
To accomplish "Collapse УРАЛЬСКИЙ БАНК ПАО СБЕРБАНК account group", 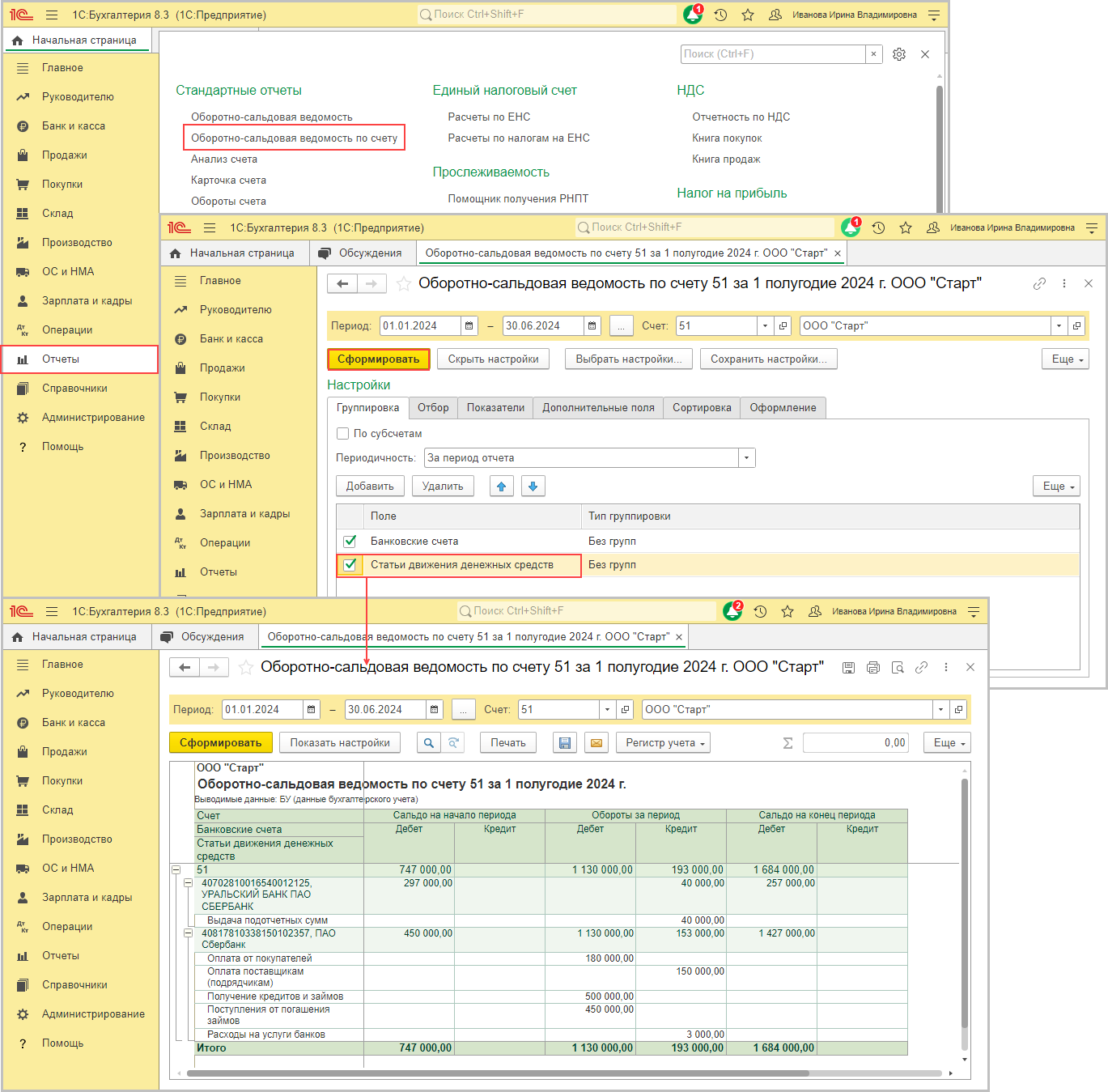I will click(x=187, y=883).
